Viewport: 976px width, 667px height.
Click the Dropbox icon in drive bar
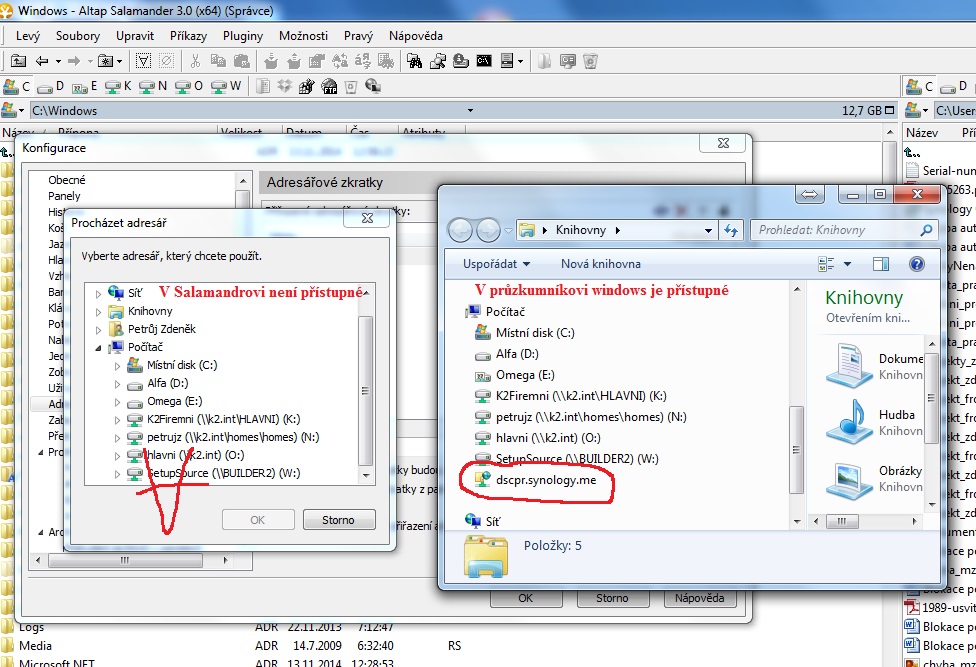284,86
